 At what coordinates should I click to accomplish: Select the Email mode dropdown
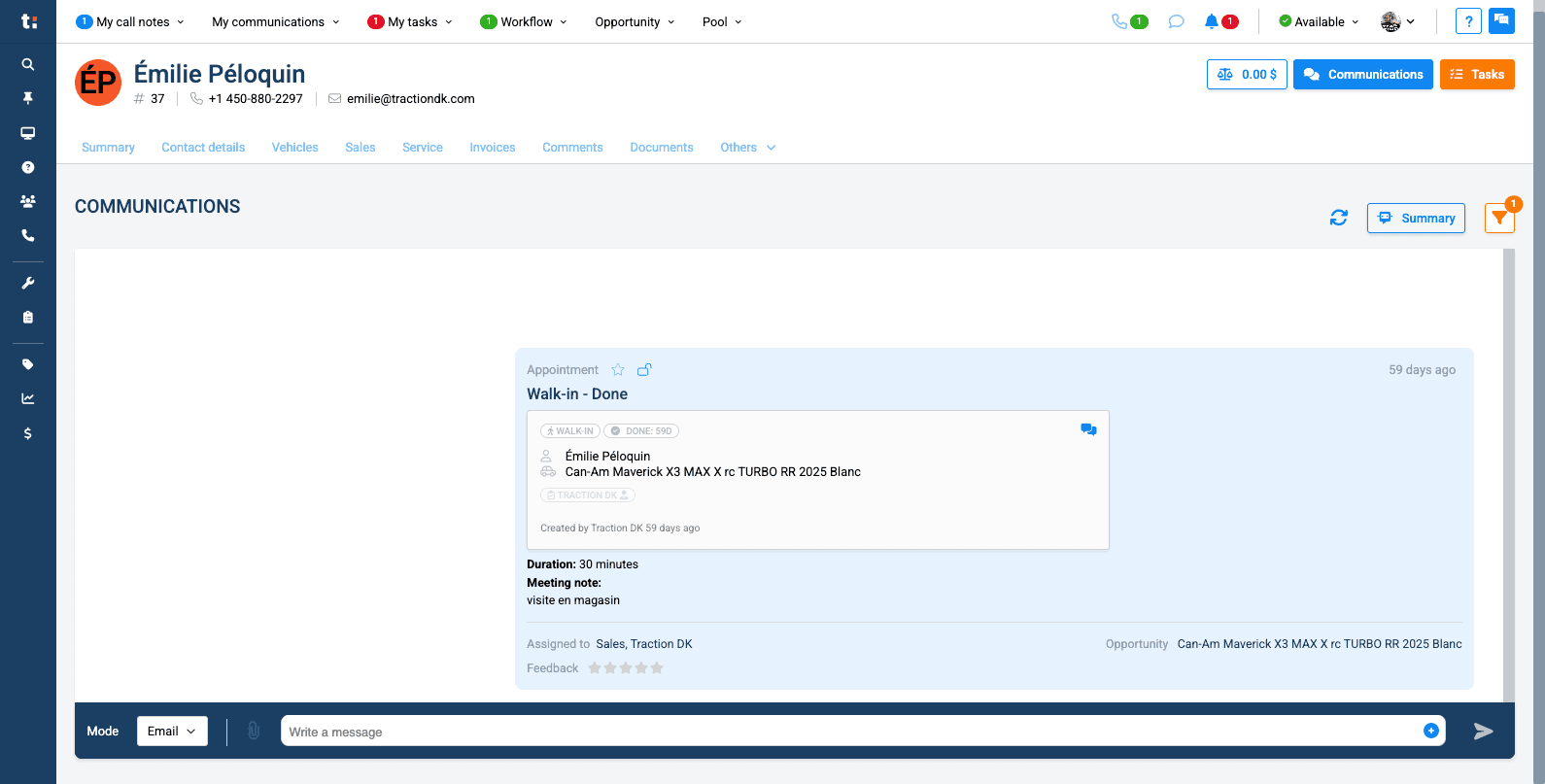172,731
